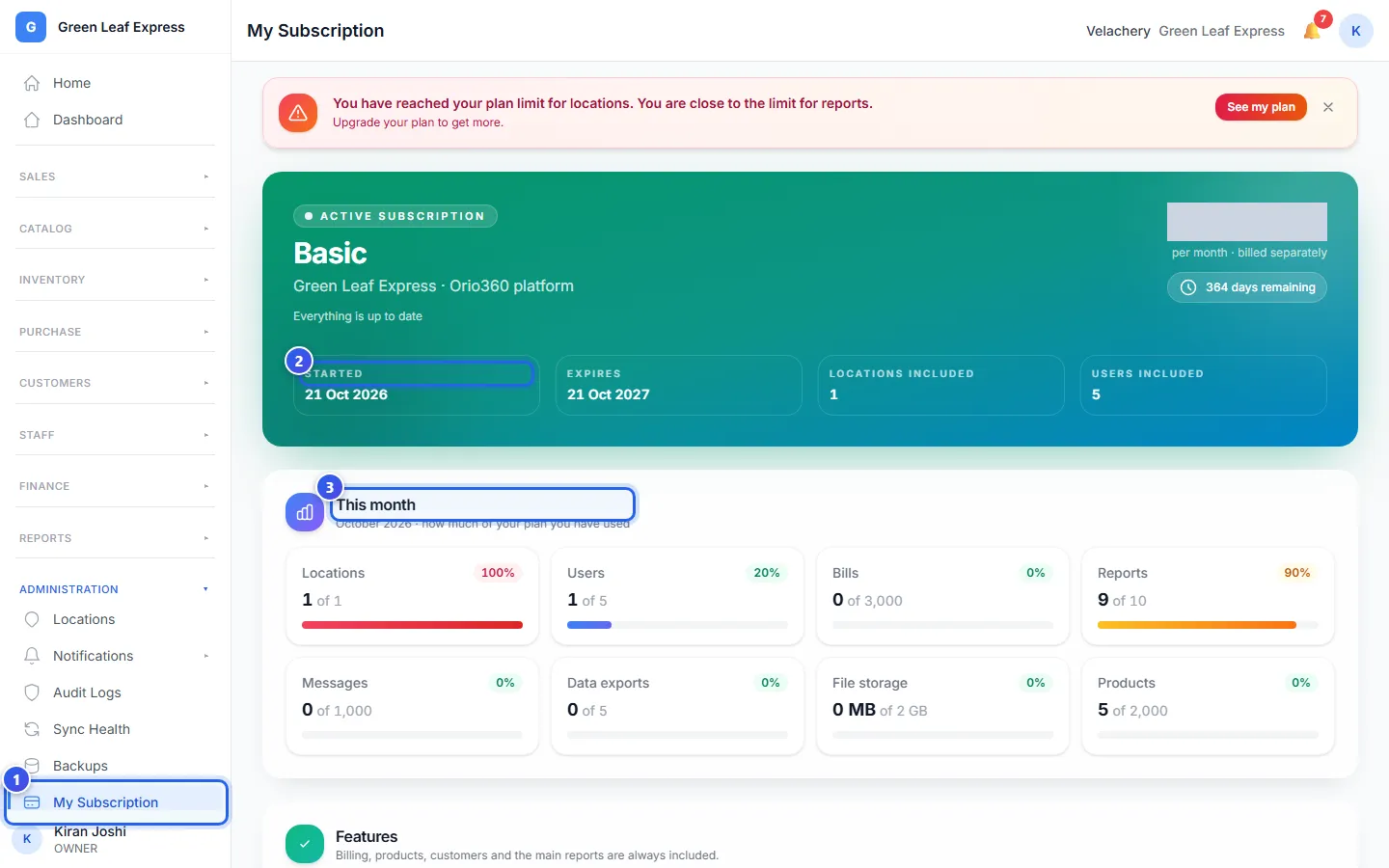
Task: Click the My Subscription card icon
Action: (32, 802)
